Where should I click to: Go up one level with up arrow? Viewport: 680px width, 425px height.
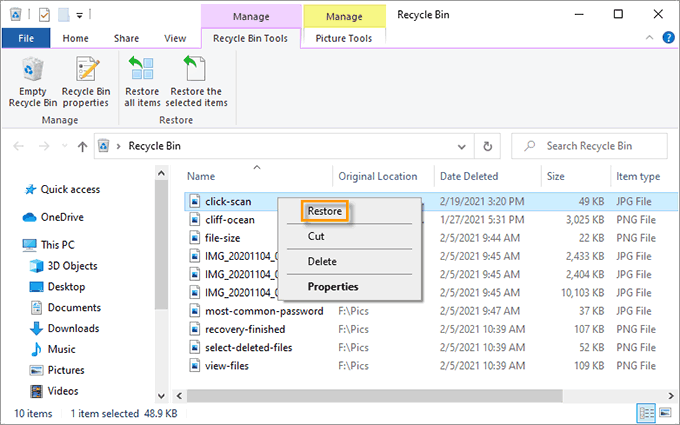82,147
